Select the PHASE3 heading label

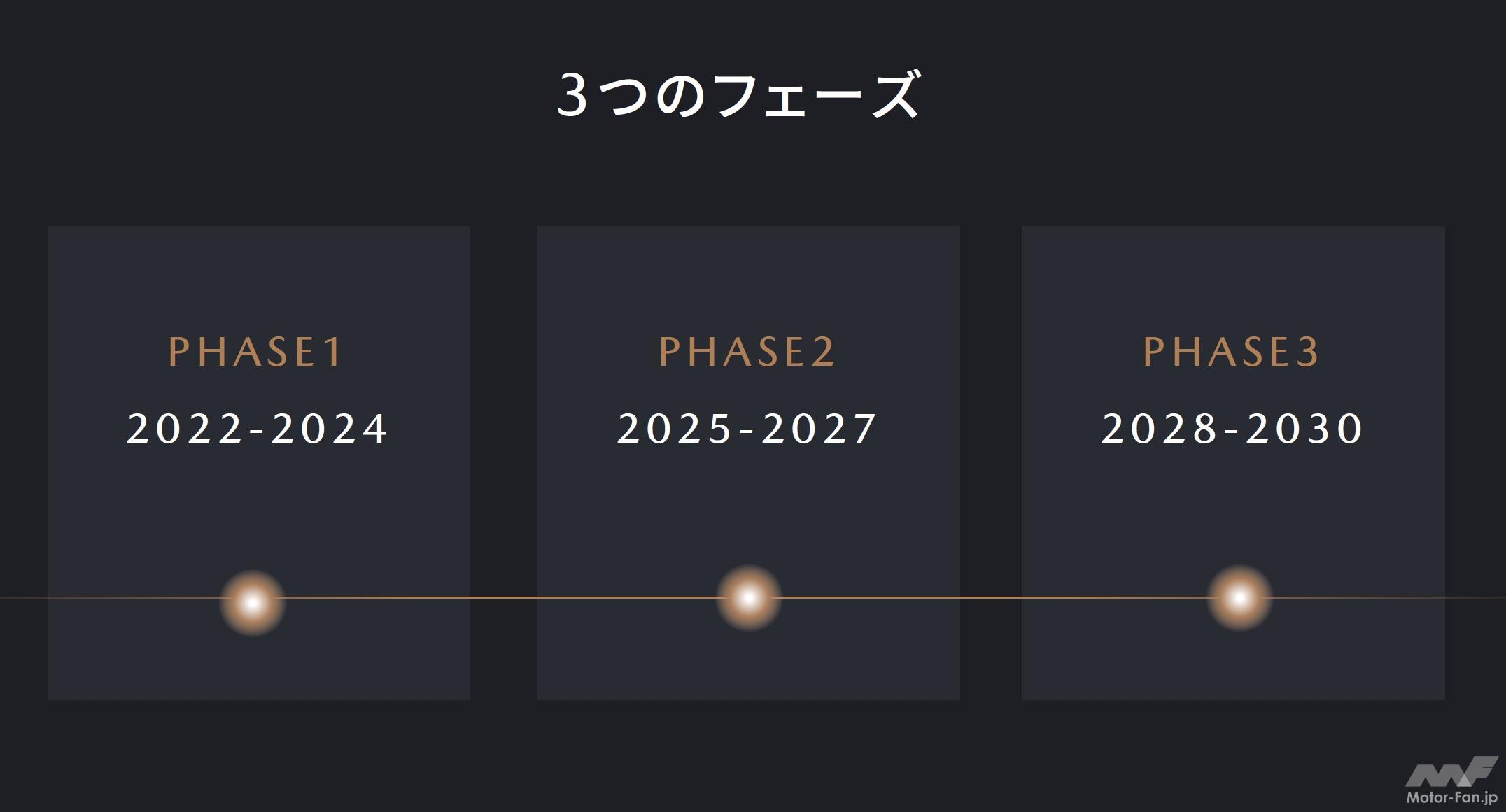[1231, 351]
